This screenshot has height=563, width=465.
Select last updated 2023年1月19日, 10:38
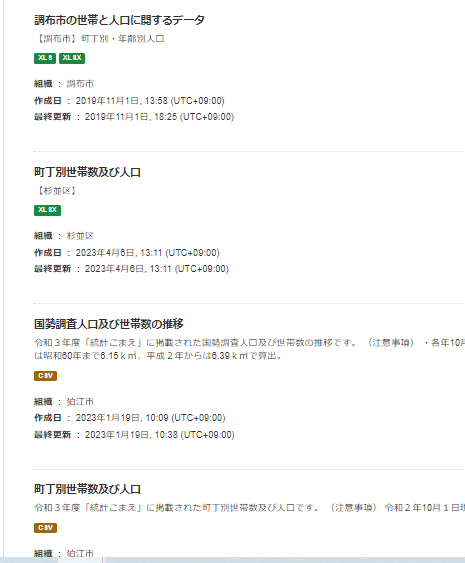point(160,435)
